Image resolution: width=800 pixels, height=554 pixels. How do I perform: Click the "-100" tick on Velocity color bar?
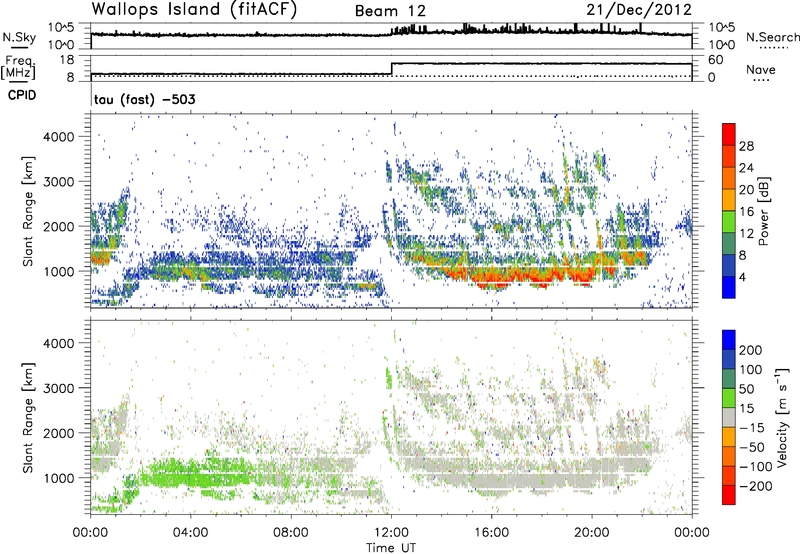click(755, 467)
